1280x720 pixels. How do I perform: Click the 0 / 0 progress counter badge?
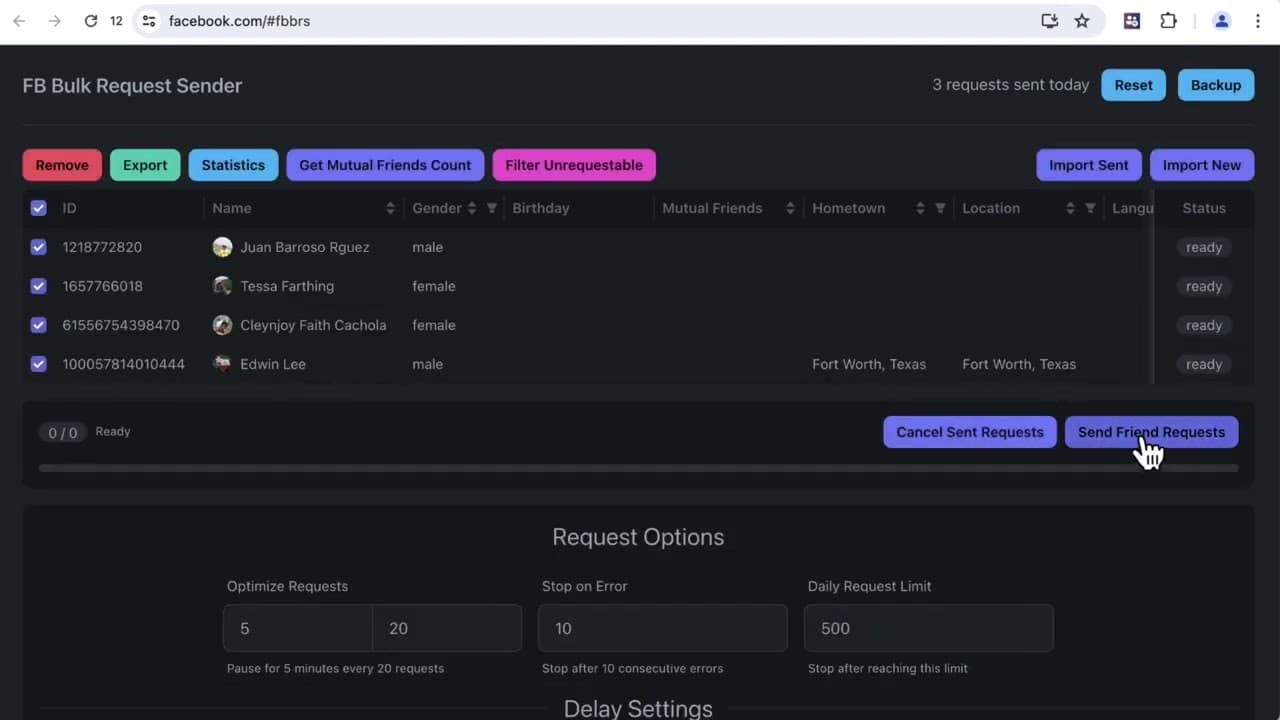coord(62,433)
